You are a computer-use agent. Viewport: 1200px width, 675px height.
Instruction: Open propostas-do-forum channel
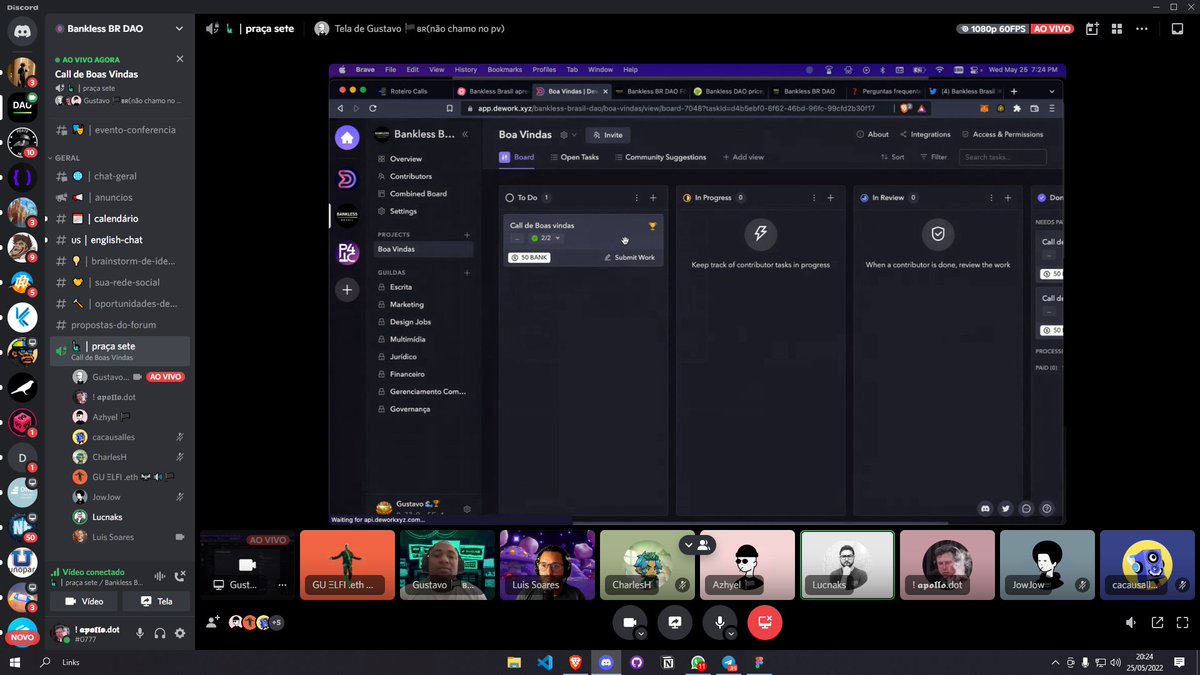(x=120, y=325)
